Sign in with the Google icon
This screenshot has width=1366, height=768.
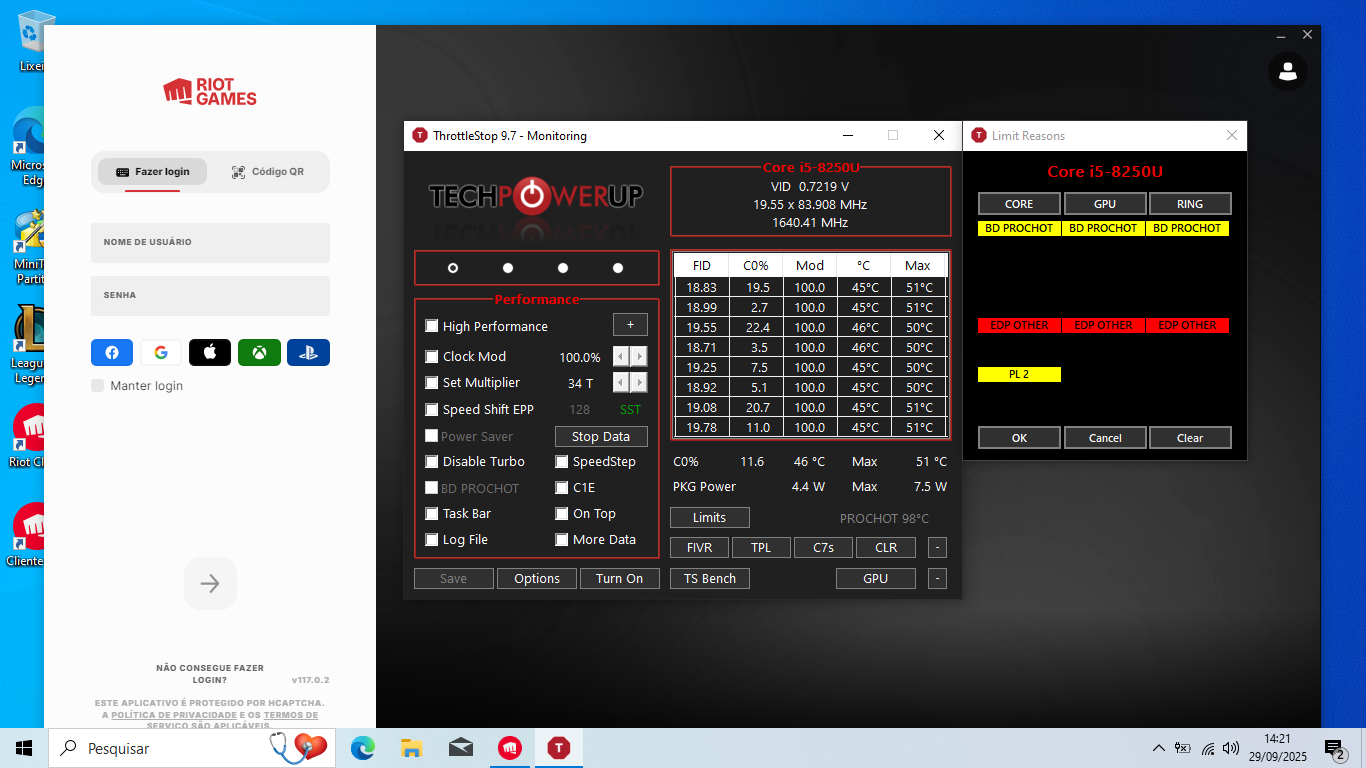[161, 353]
